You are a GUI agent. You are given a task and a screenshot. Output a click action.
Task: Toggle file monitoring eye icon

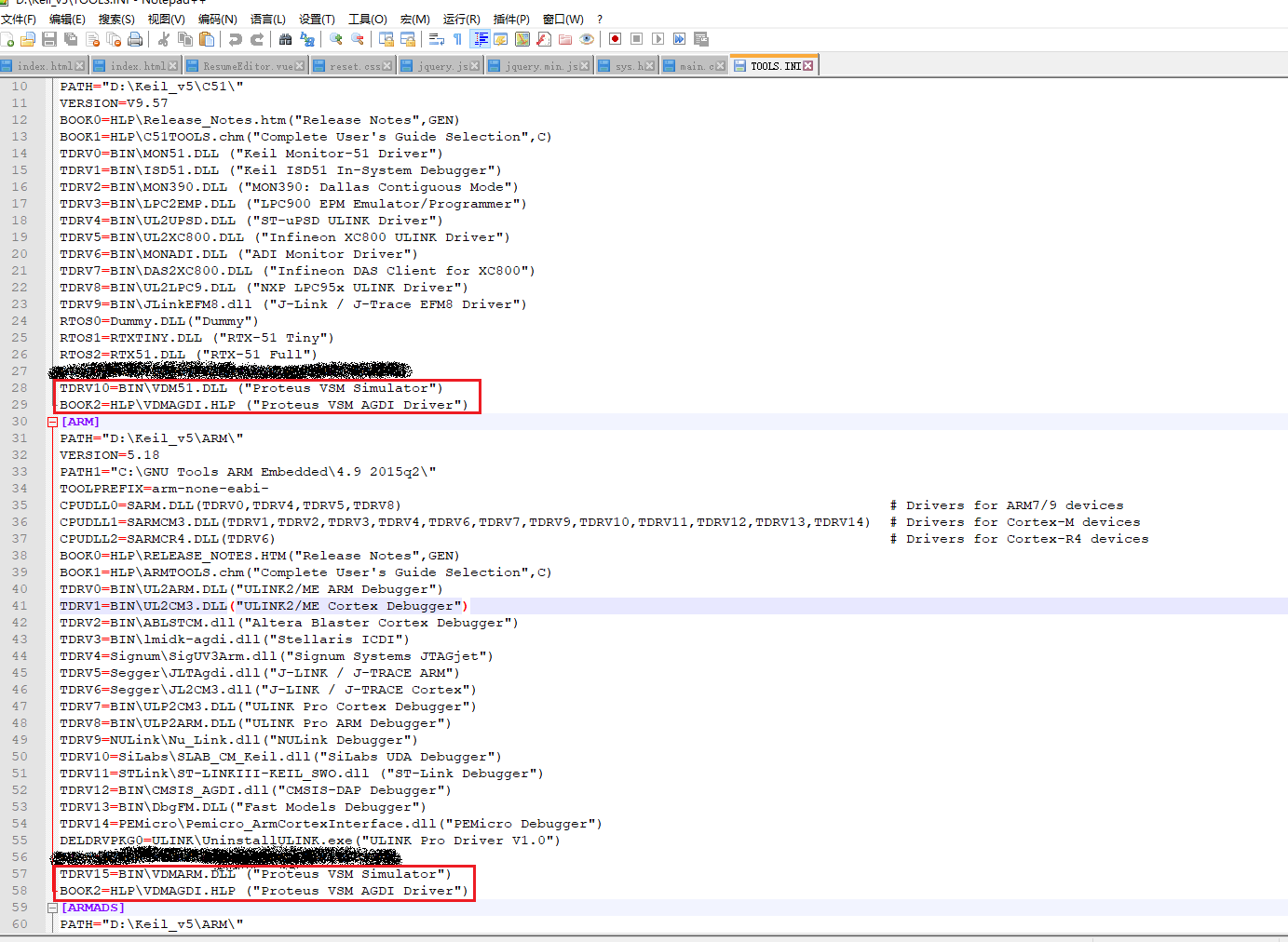[587, 39]
